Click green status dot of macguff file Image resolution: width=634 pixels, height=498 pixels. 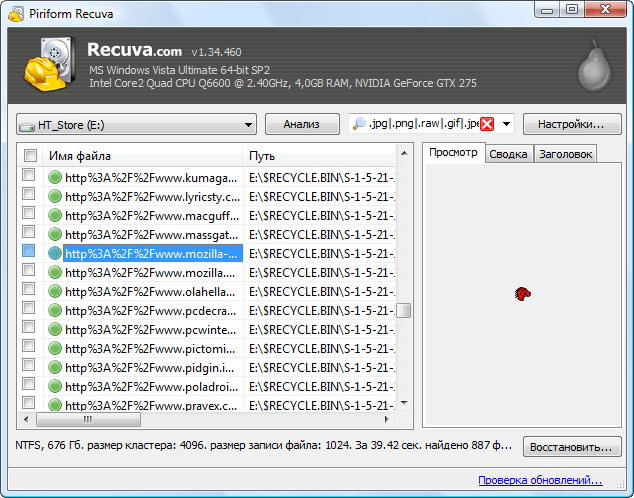pos(55,215)
